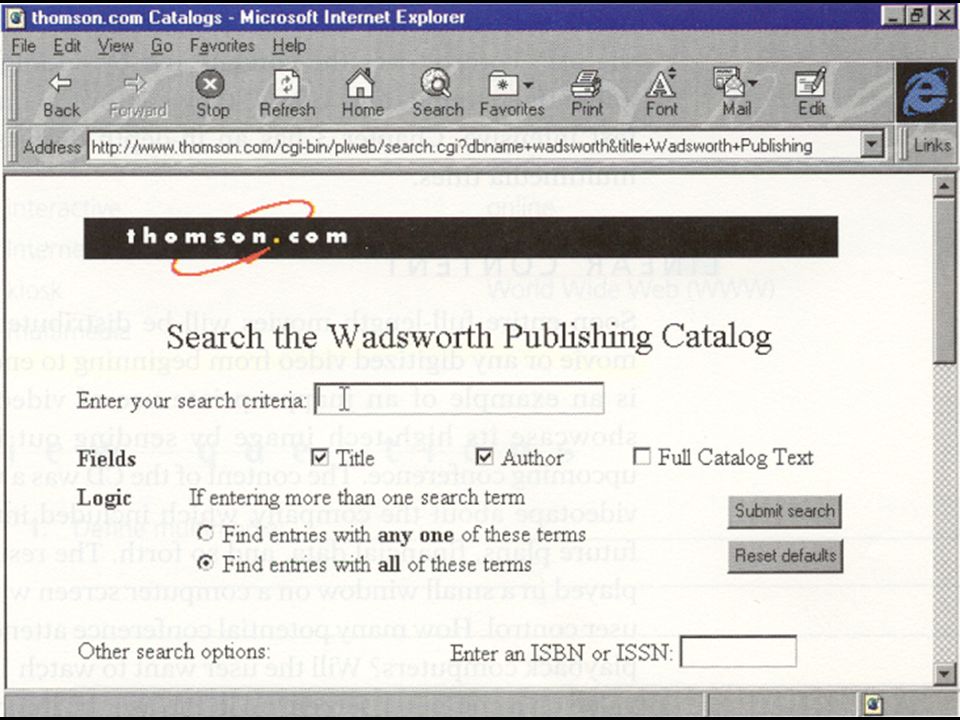Print the page with Print icon

(x=586, y=84)
